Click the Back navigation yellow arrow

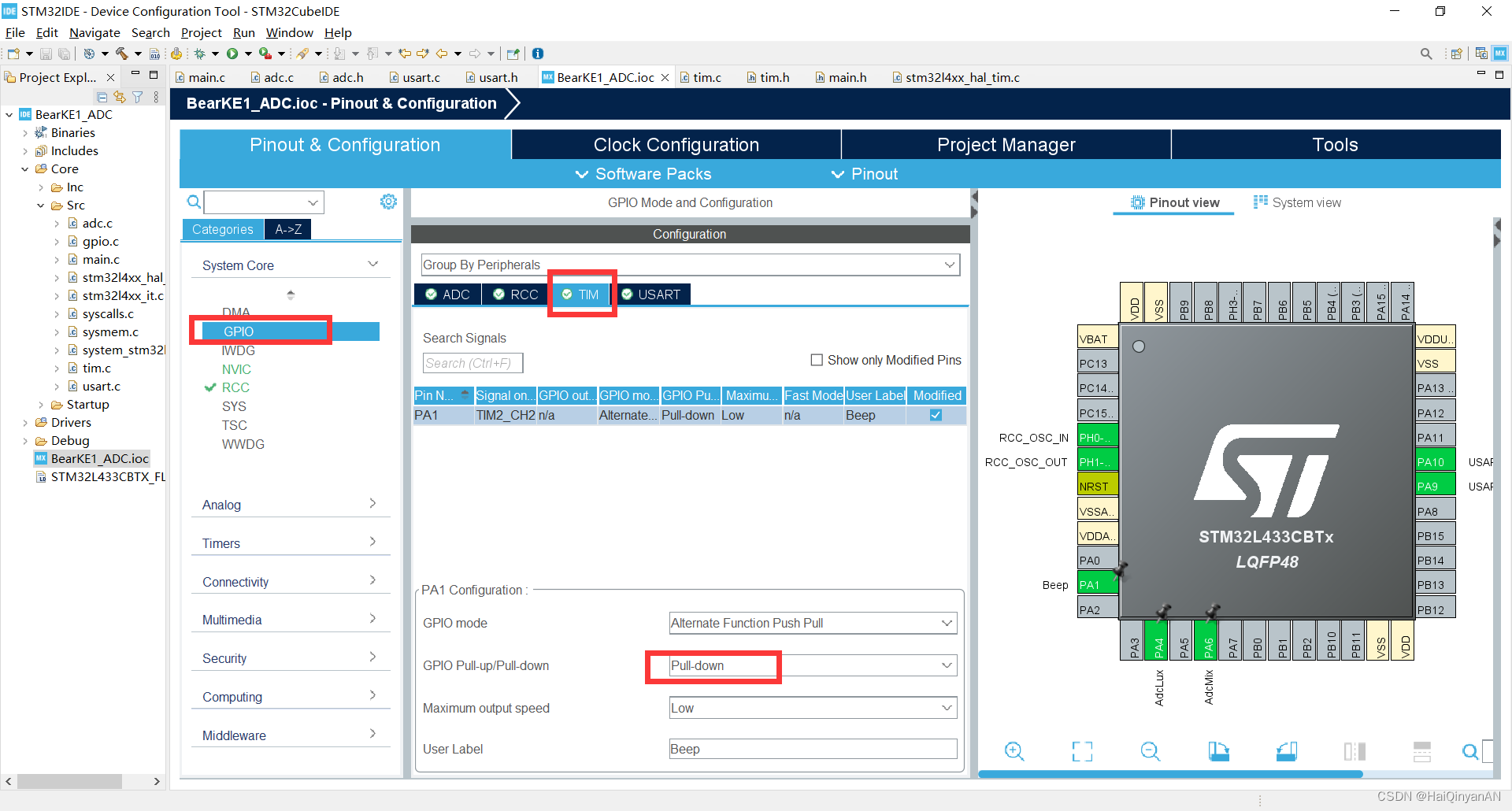click(x=442, y=54)
